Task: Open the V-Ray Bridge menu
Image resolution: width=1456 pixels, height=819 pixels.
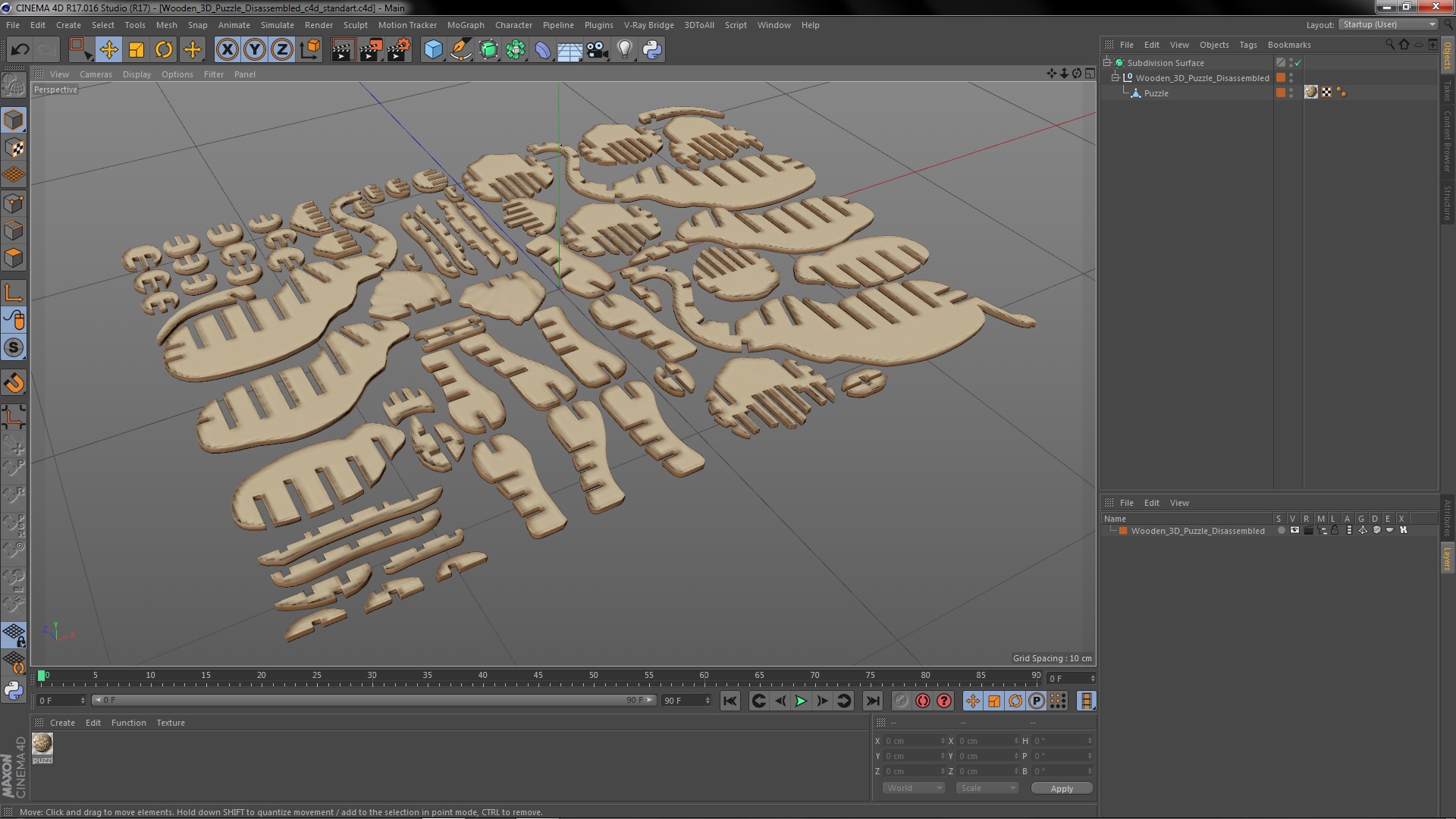Action: click(648, 25)
